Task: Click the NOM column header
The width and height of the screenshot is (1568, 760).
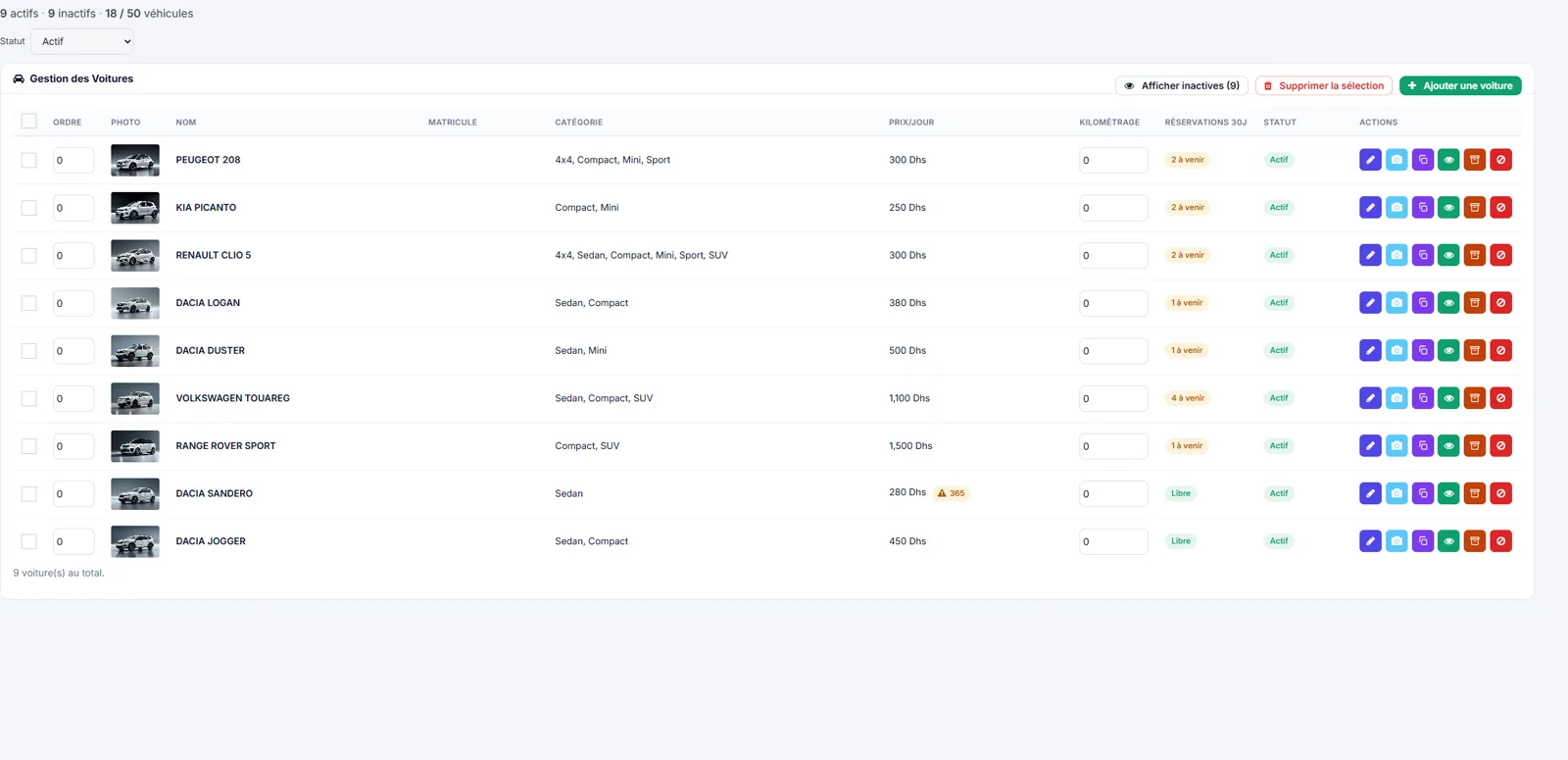Action: (x=186, y=123)
